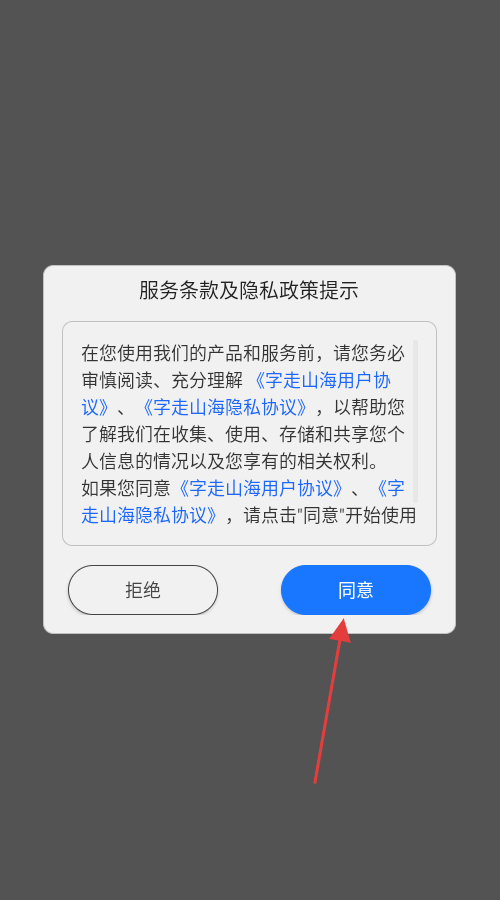Click dialog title 服务条款及隐私政策提示
500x900 pixels.
249,290
